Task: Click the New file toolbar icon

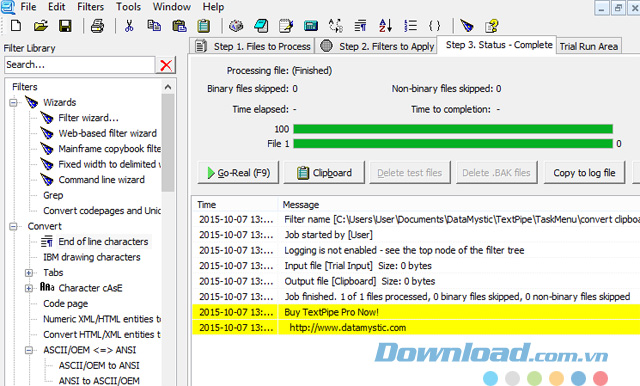Action: 16,26
